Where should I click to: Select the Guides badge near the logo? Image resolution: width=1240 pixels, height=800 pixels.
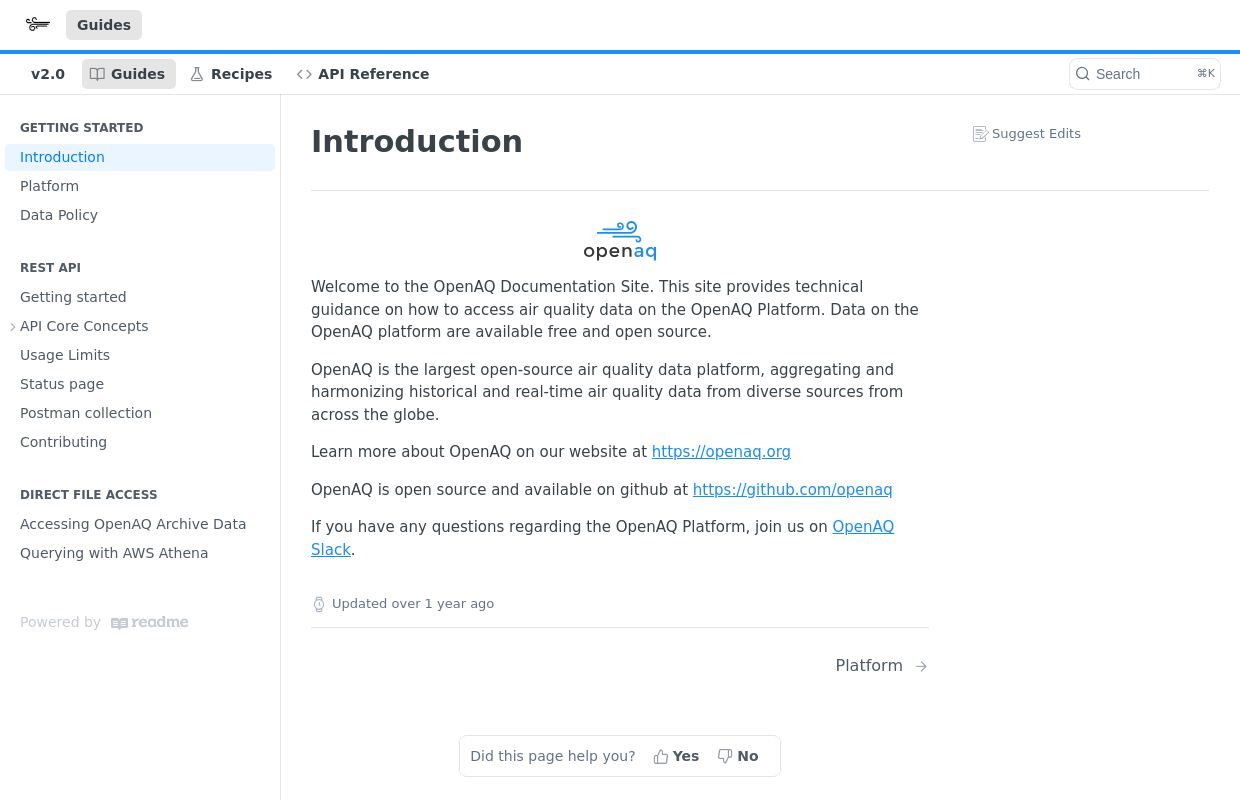[103, 24]
